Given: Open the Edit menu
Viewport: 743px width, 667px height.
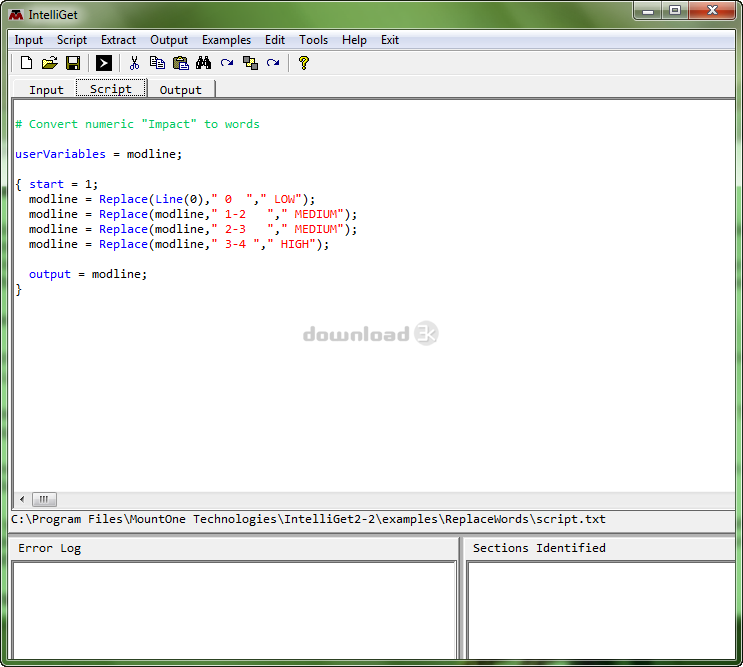Looking at the screenshot, I should pyautogui.click(x=275, y=40).
